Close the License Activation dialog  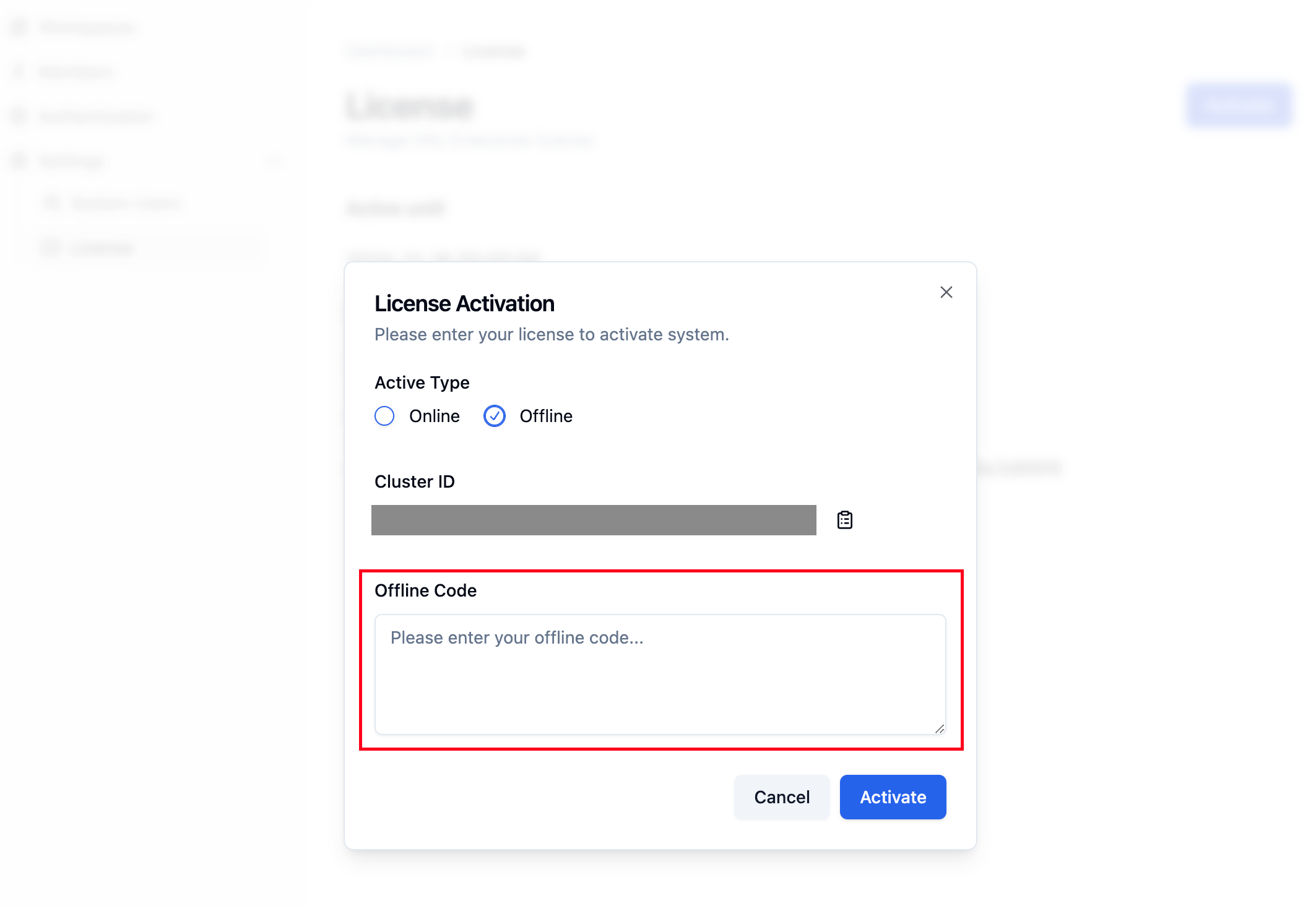coord(946,292)
